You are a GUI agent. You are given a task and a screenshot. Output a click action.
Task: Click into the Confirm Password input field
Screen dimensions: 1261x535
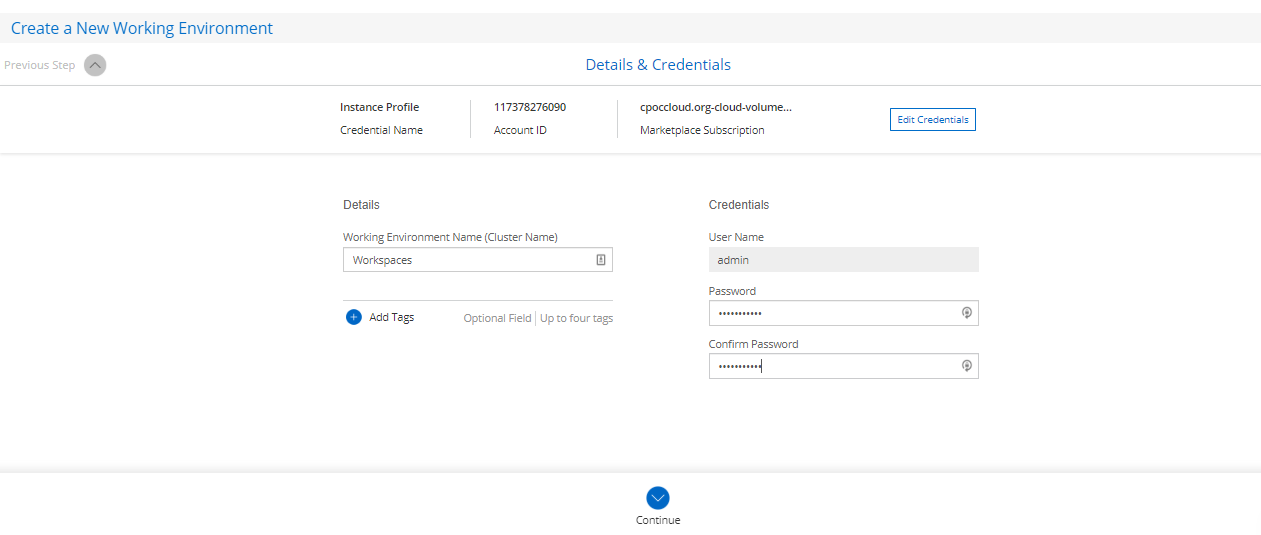tap(830, 366)
